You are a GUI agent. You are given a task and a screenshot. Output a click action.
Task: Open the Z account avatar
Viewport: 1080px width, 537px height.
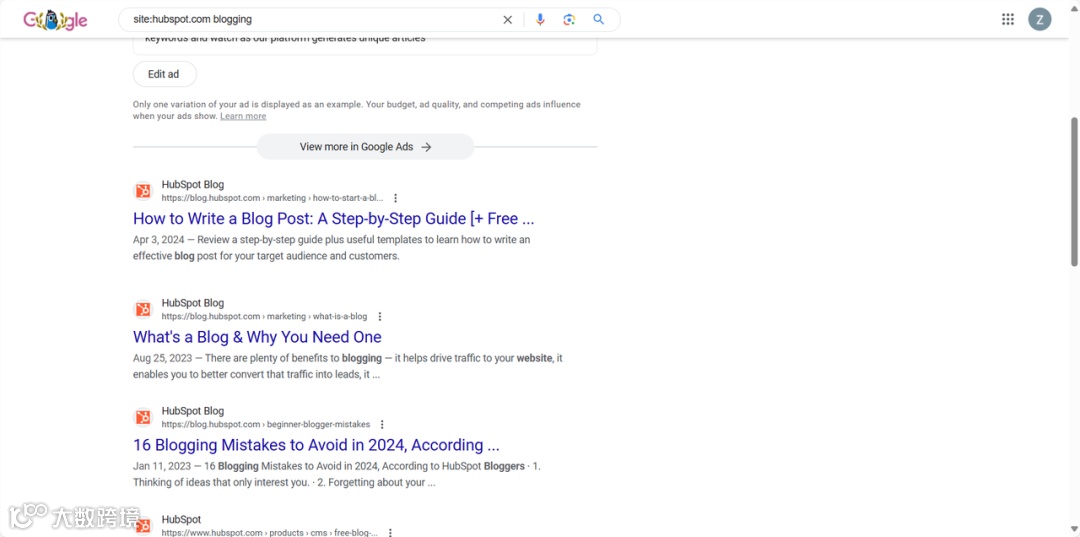pyautogui.click(x=1040, y=19)
